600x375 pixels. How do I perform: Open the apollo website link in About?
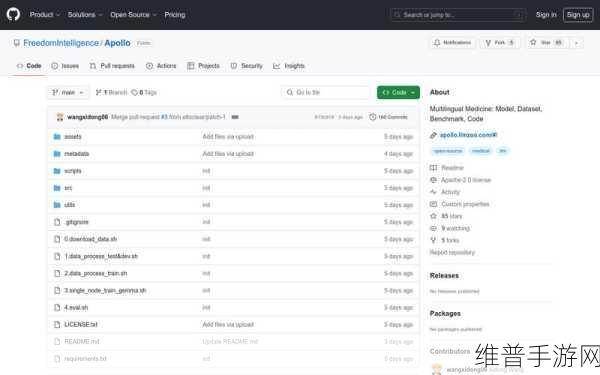point(468,135)
